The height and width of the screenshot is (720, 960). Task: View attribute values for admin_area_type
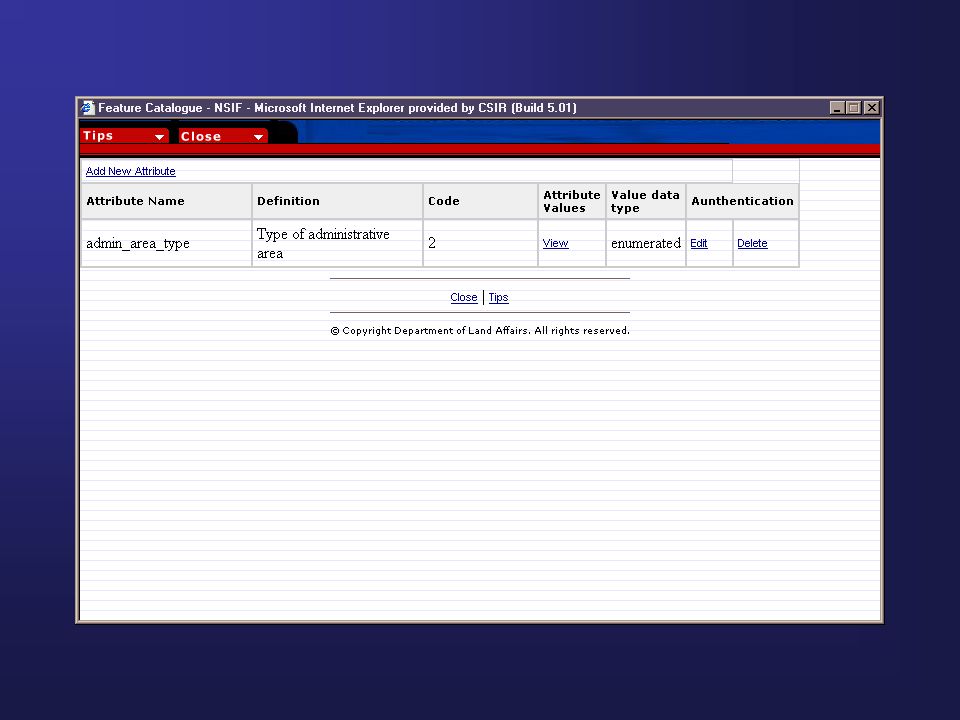pyautogui.click(x=555, y=243)
